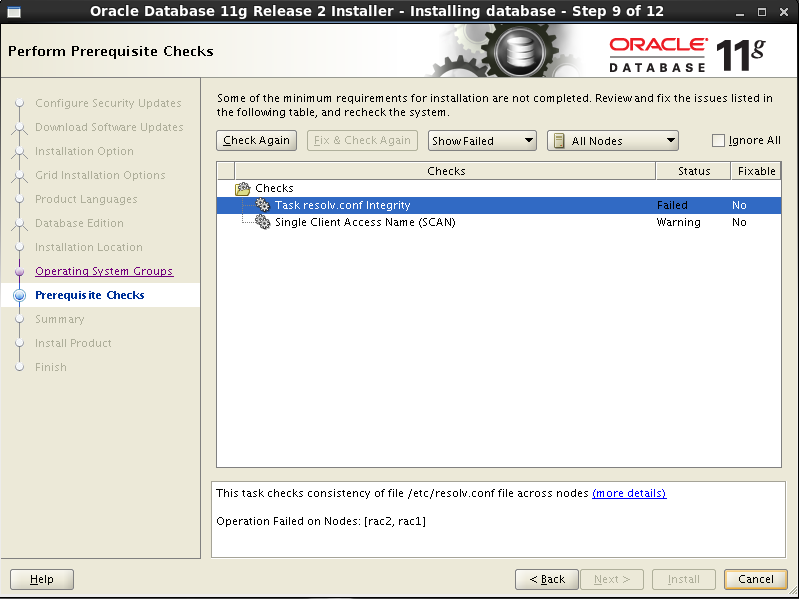Viewport: 799px width, 599px height.
Task: Minimize the installer window
Action: pos(739,12)
